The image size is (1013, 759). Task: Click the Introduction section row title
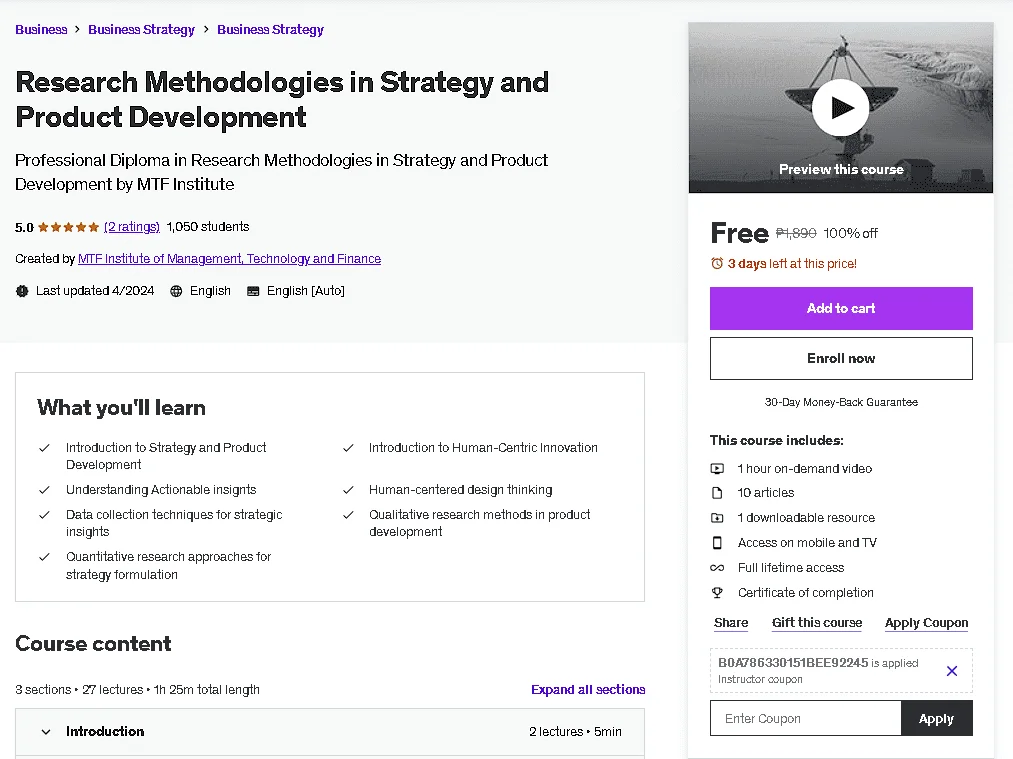[x=105, y=731]
